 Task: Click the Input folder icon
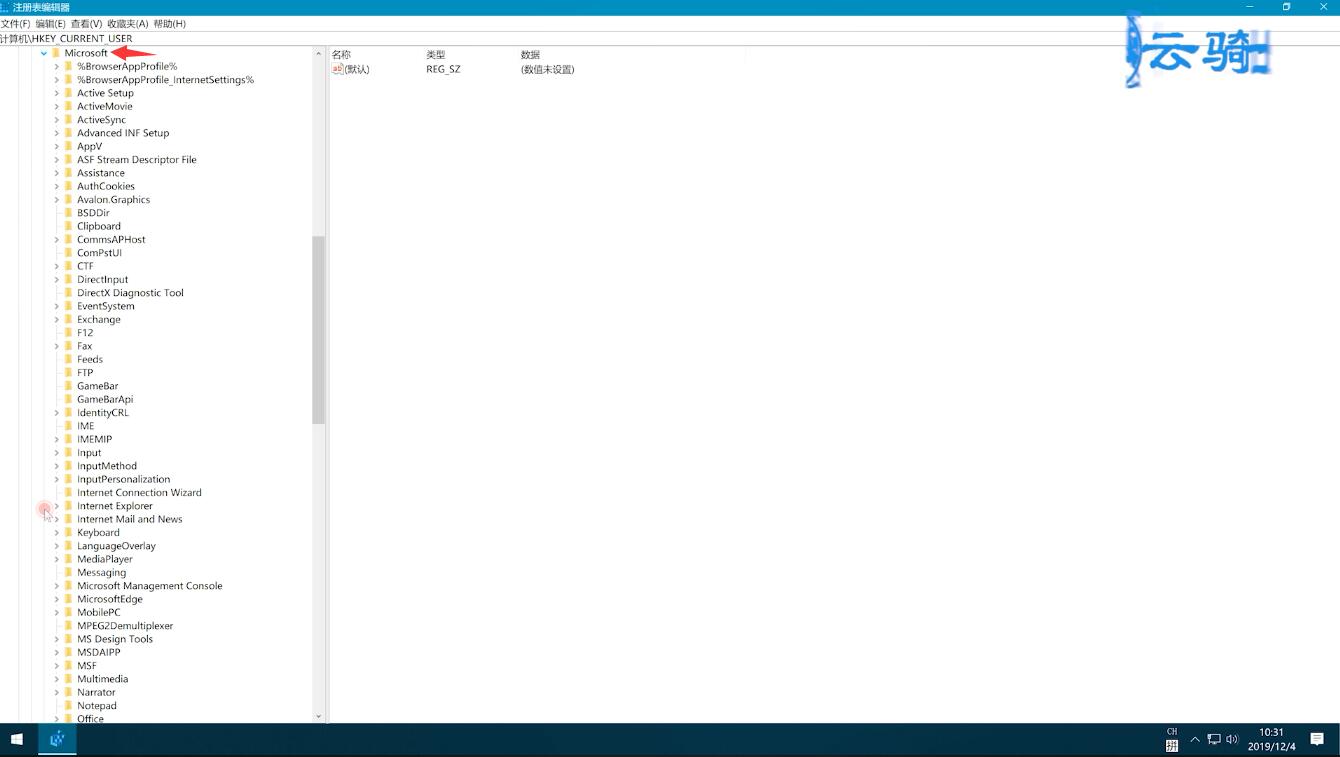tap(69, 453)
